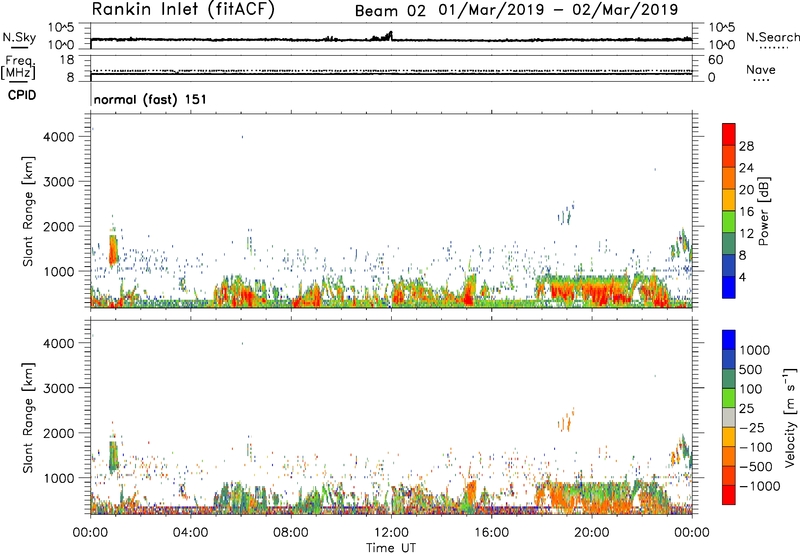Click the 'Rankin Inlet (fitACF)' title
Viewport: 800px width, 554px height.
point(183,10)
